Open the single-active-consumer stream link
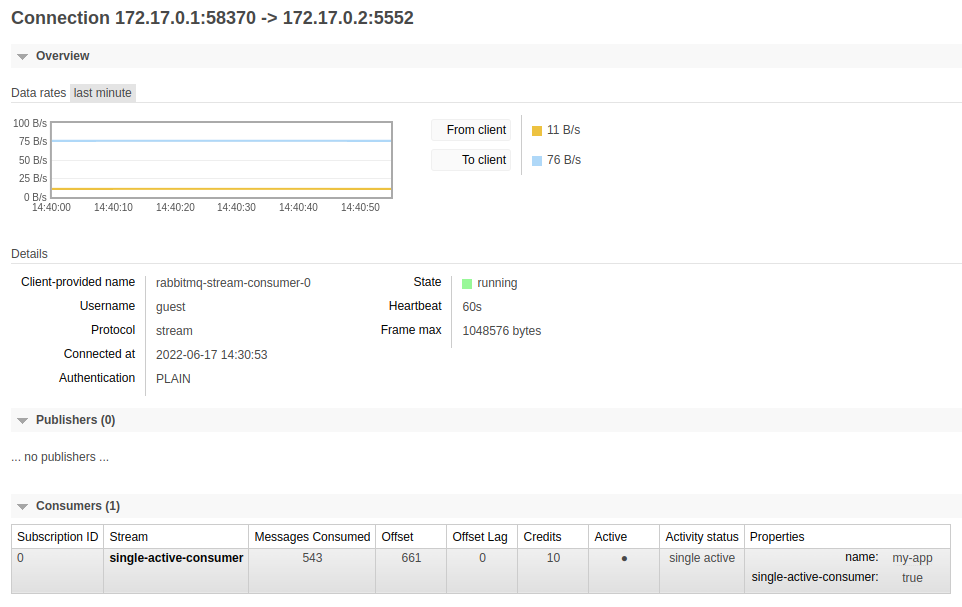 click(x=176, y=558)
